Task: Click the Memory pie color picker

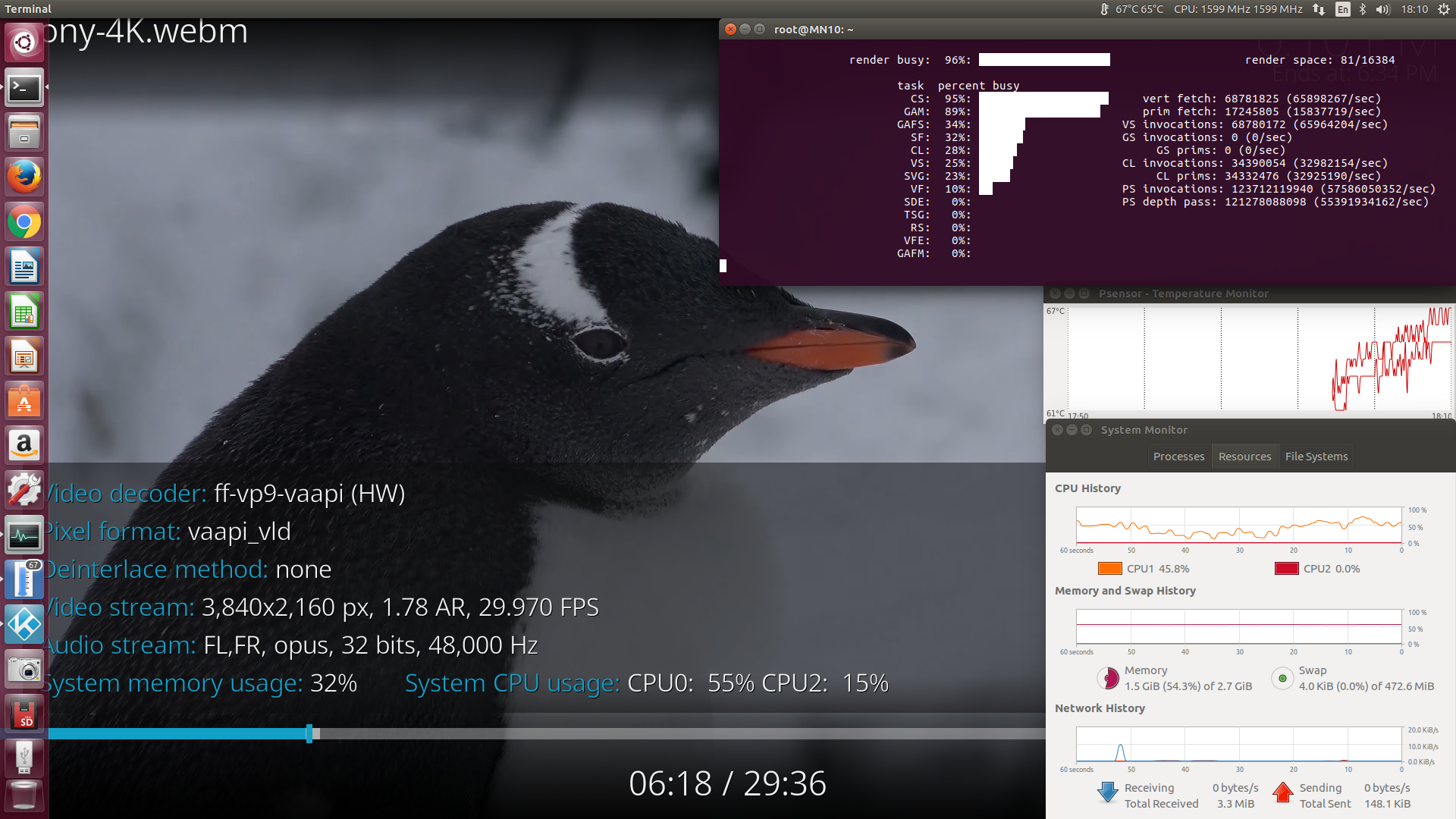Action: [x=1109, y=678]
